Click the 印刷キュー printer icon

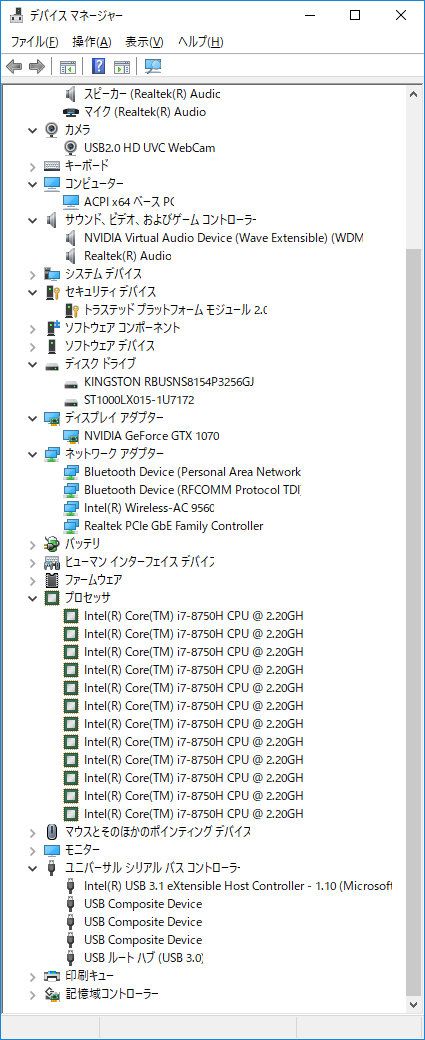tap(52, 976)
